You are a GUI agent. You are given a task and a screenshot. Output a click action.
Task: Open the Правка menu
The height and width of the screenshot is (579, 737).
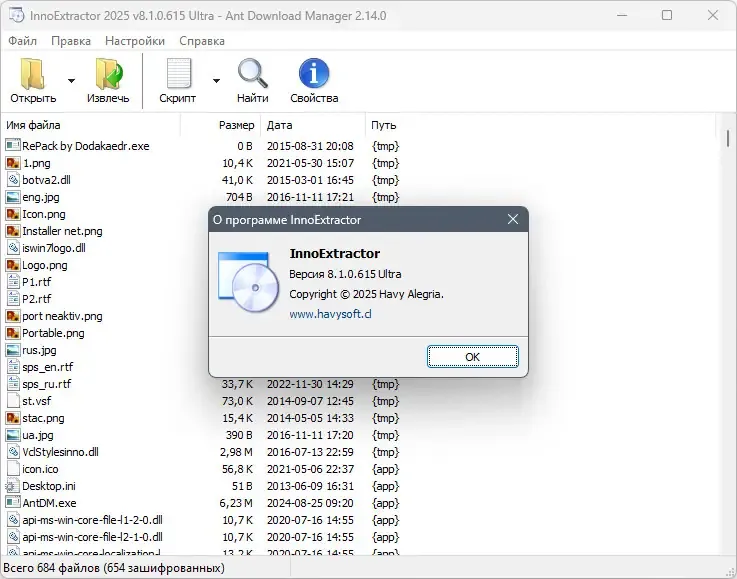tap(71, 41)
